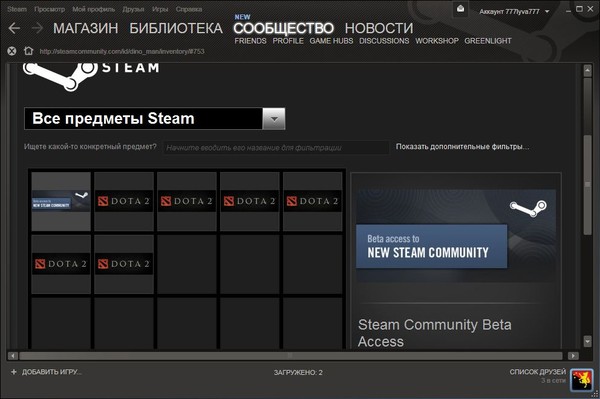Expand the Аккаунт 777lyva777 dropdown

(x=514, y=11)
